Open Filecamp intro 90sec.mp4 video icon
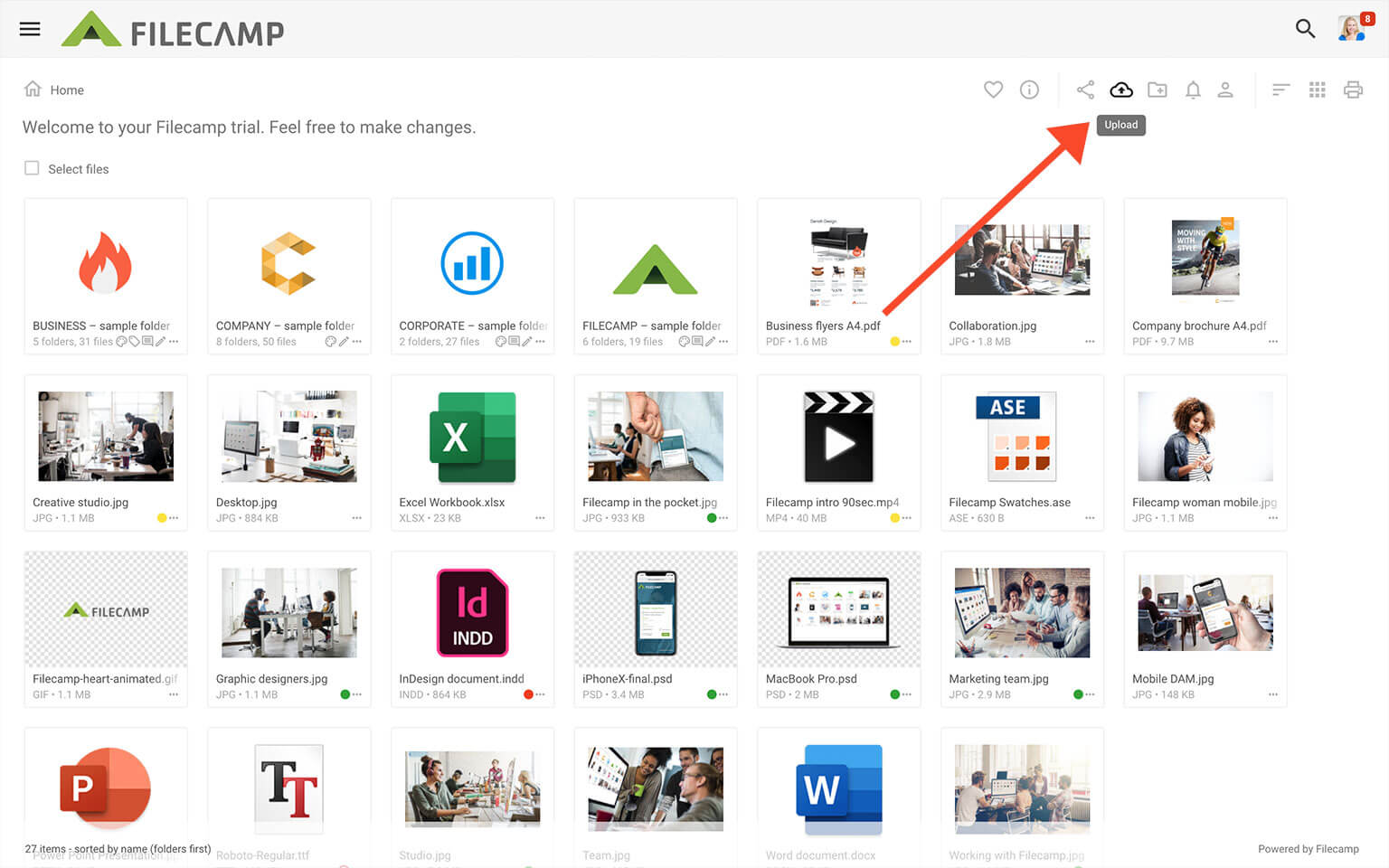Screen dimensions: 1389x868 (x=839, y=437)
